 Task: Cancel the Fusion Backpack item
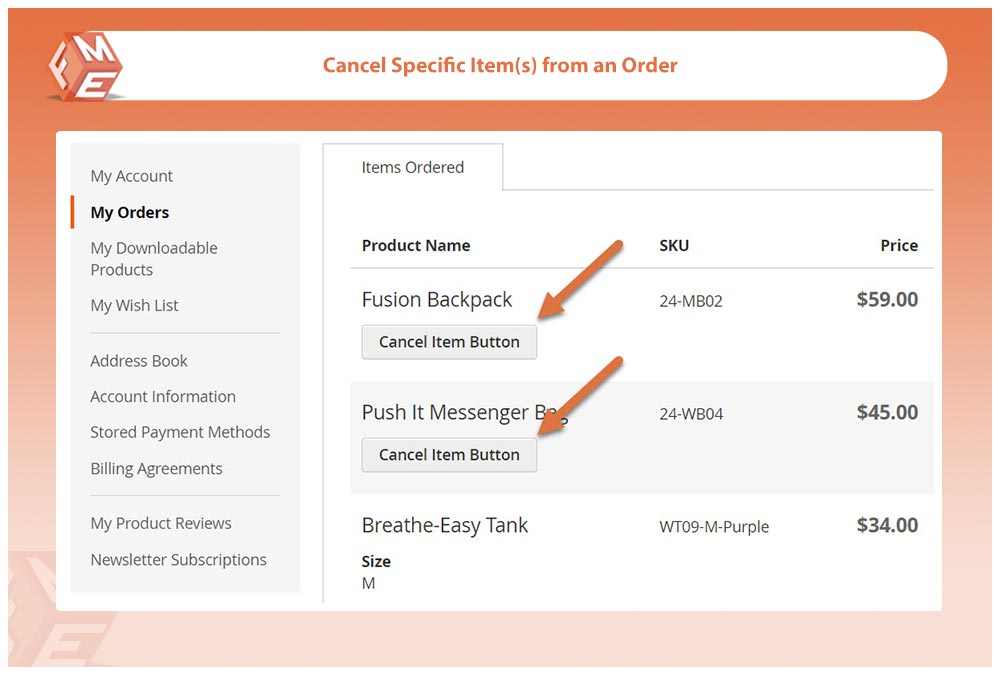pyautogui.click(x=449, y=342)
